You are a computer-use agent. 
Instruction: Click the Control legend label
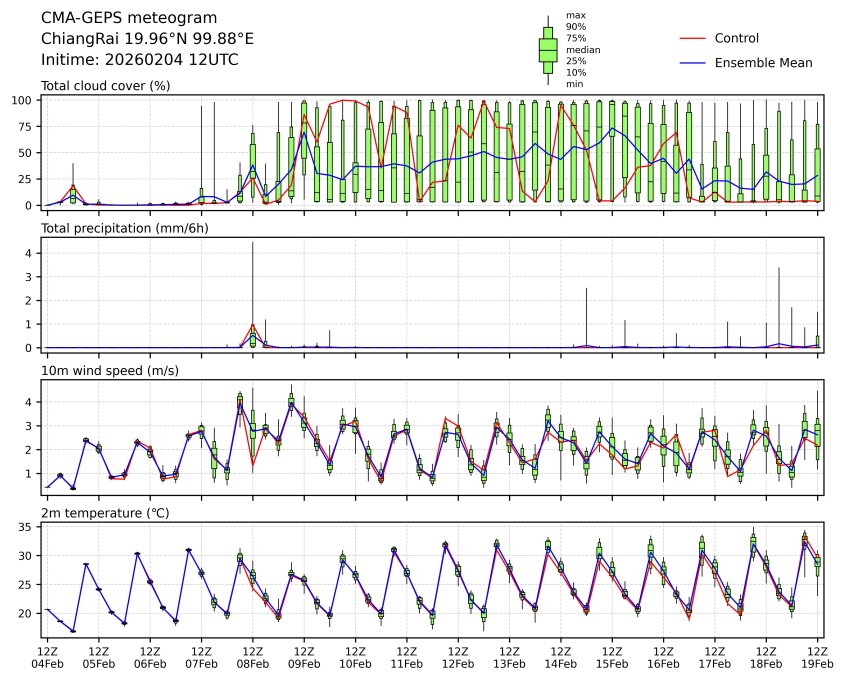[x=736, y=38]
